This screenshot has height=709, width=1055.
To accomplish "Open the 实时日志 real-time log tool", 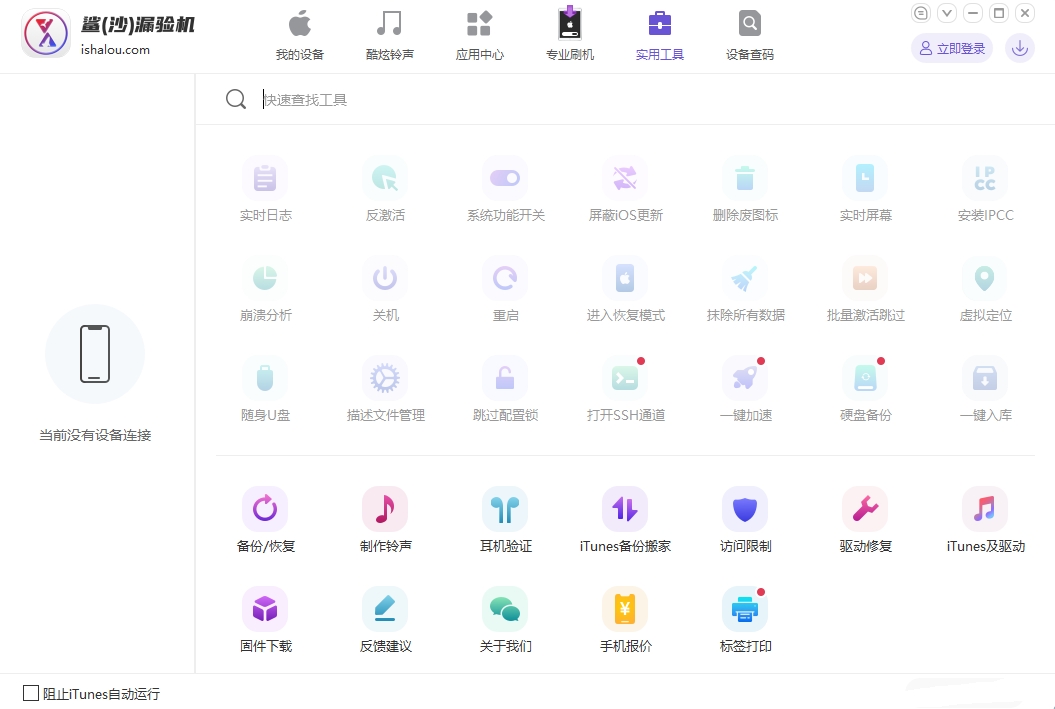I will tap(265, 188).
